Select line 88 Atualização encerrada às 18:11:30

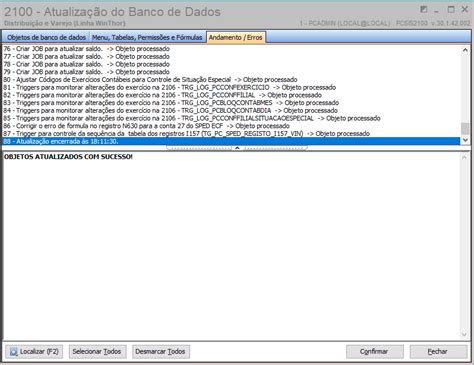(231, 141)
